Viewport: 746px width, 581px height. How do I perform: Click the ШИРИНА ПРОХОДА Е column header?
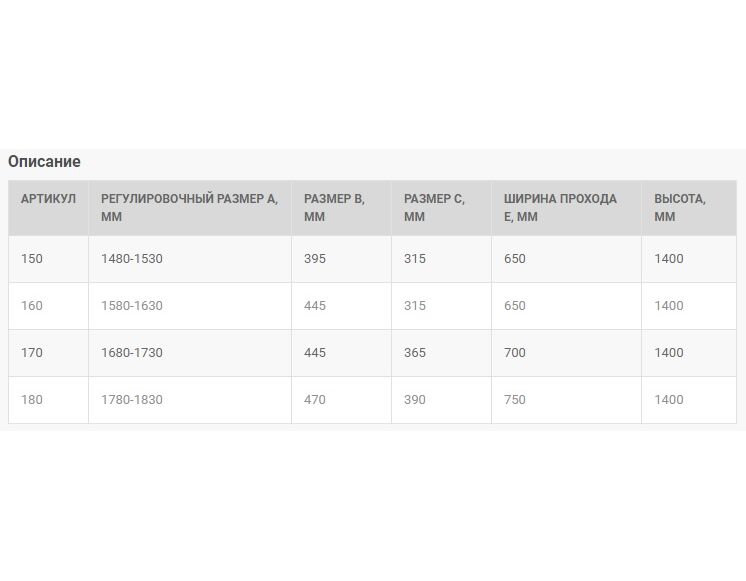click(x=567, y=208)
